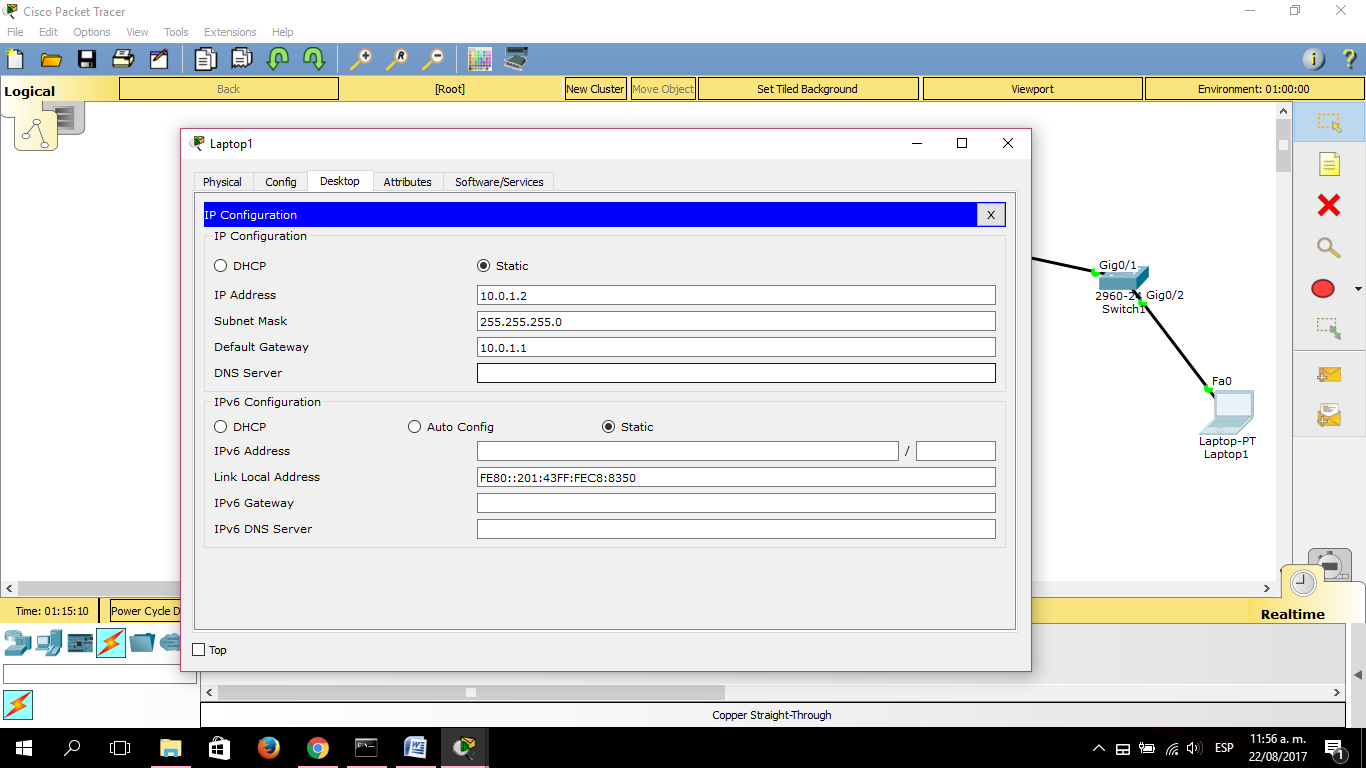Select Auto Config for IPv6

[414, 426]
